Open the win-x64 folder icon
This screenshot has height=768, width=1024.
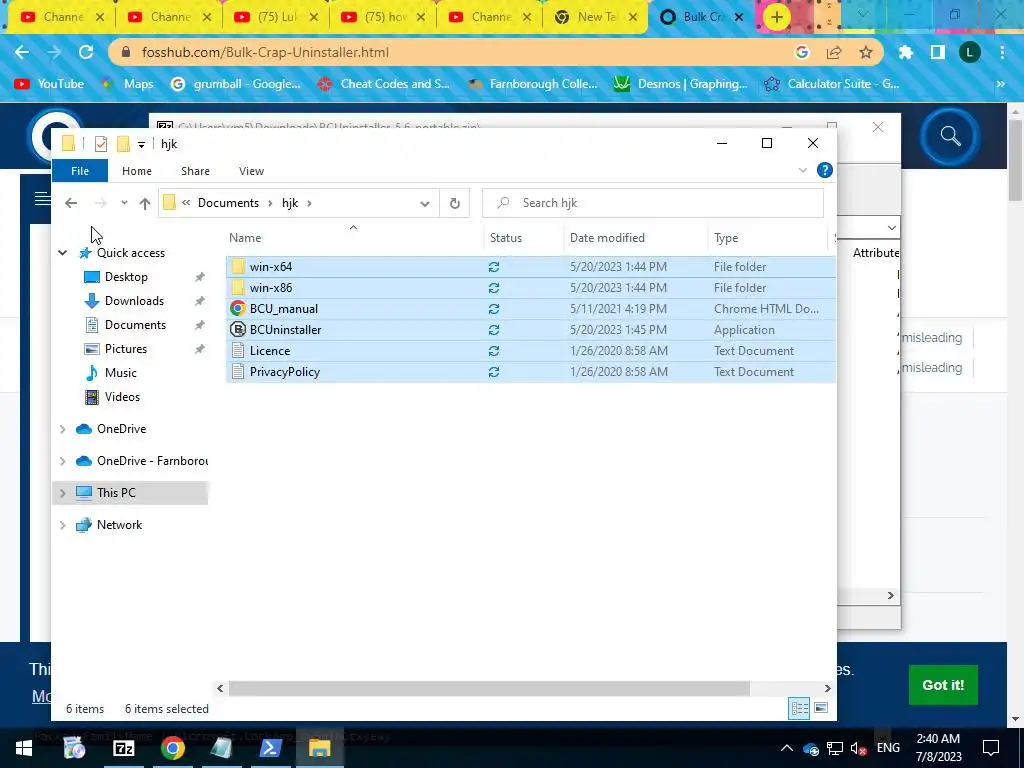click(x=238, y=266)
